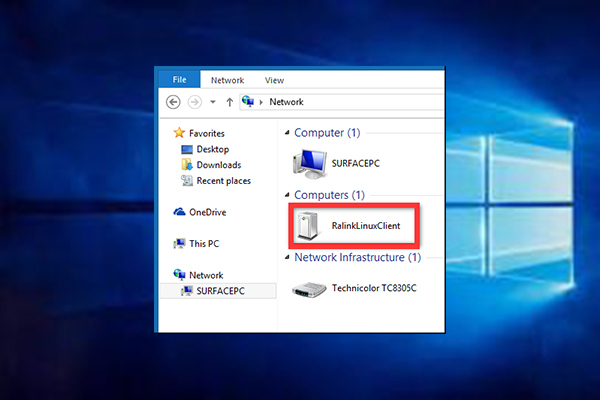This screenshot has width=600, height=400.
Task: Collapse the Computers (1) group arrow
Action: 287,195
